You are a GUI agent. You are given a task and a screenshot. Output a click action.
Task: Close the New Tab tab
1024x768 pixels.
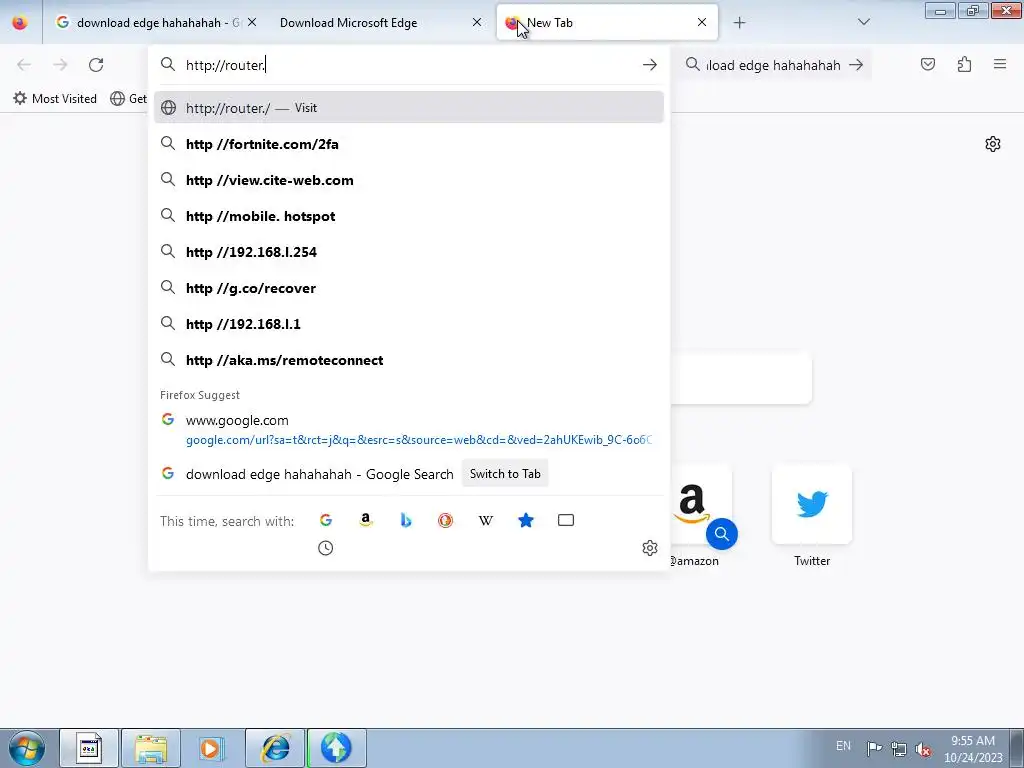coord(702,22)
